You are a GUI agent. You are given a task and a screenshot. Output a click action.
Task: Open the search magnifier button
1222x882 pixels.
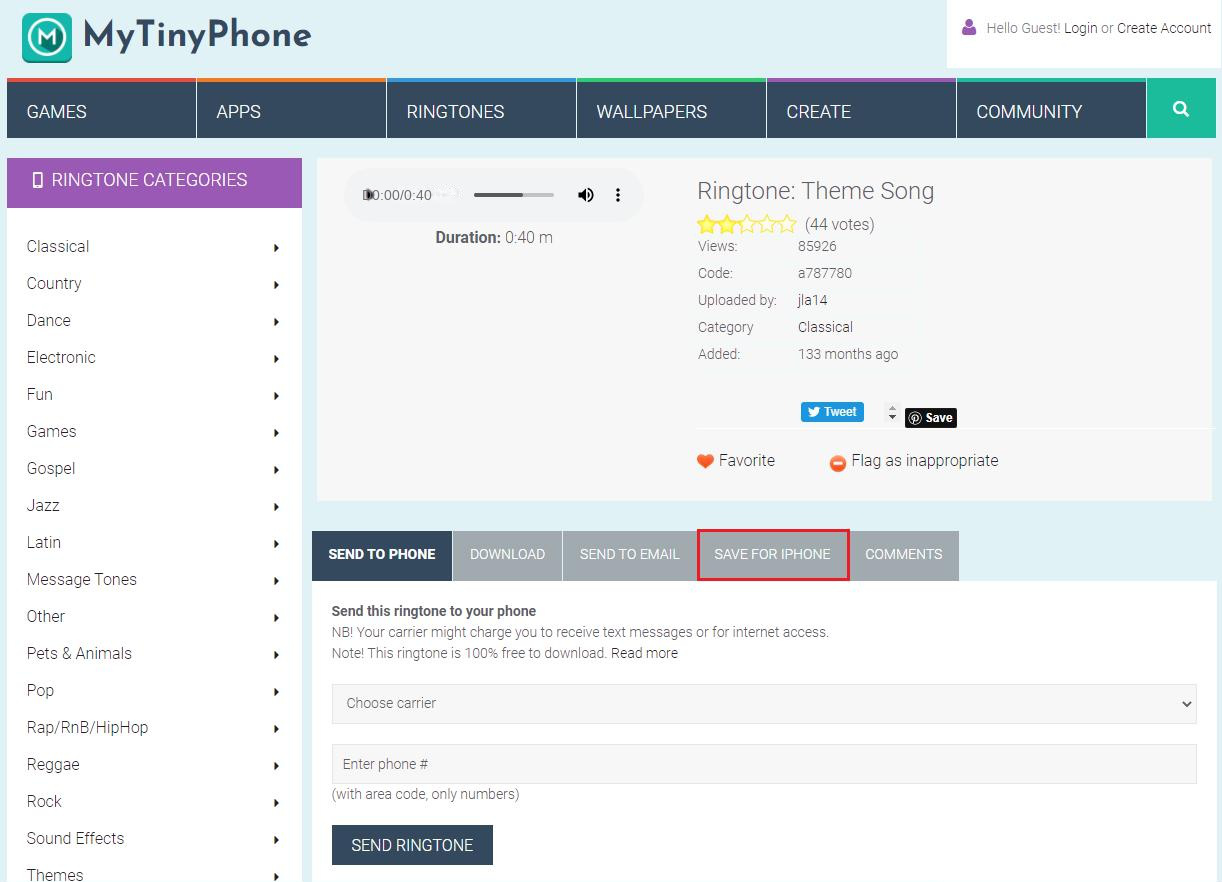[x=1181, y=109]
